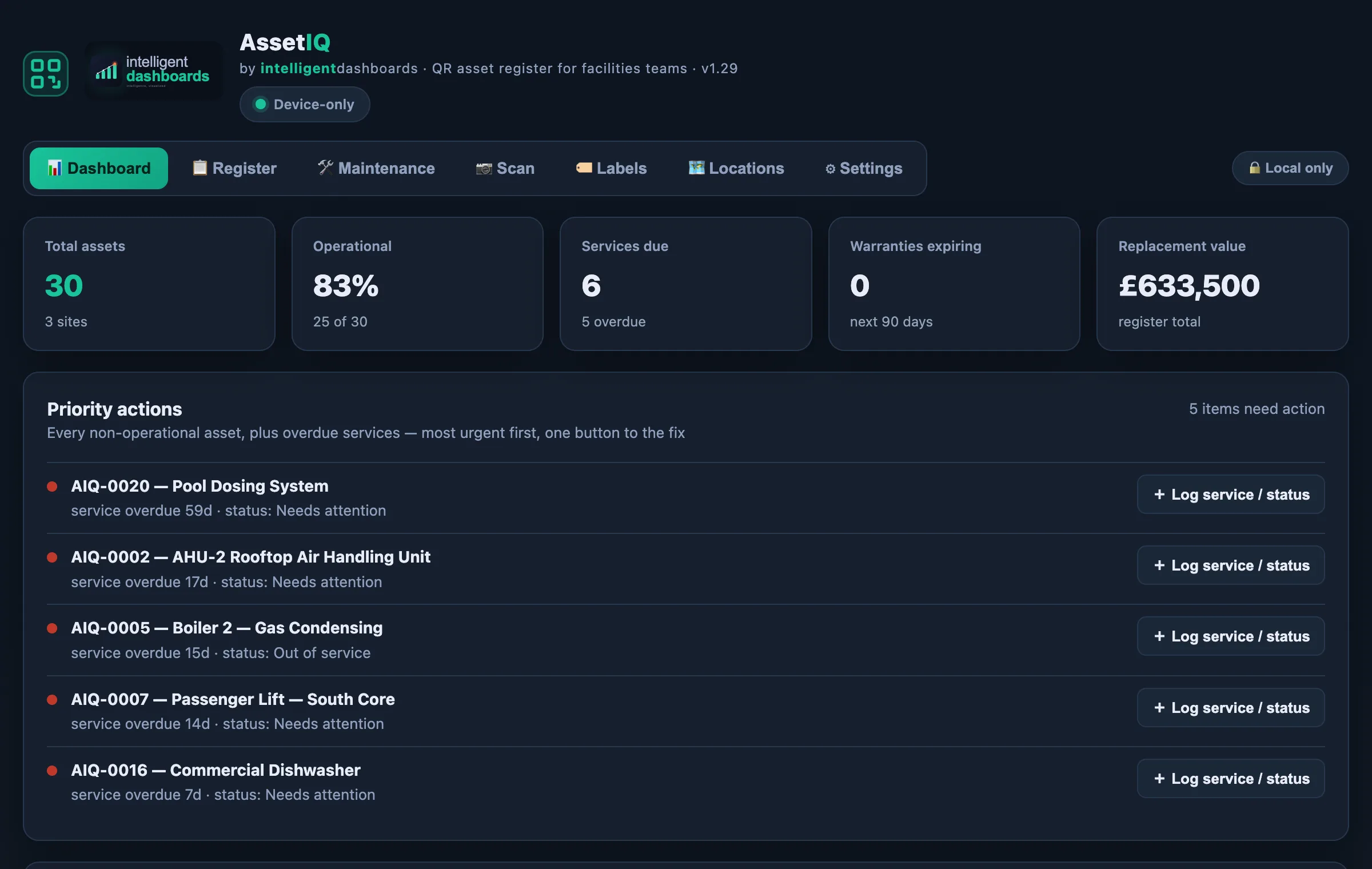The image size is (1372, 869).
Task: Switch to the Register tab
Action: 234,168
